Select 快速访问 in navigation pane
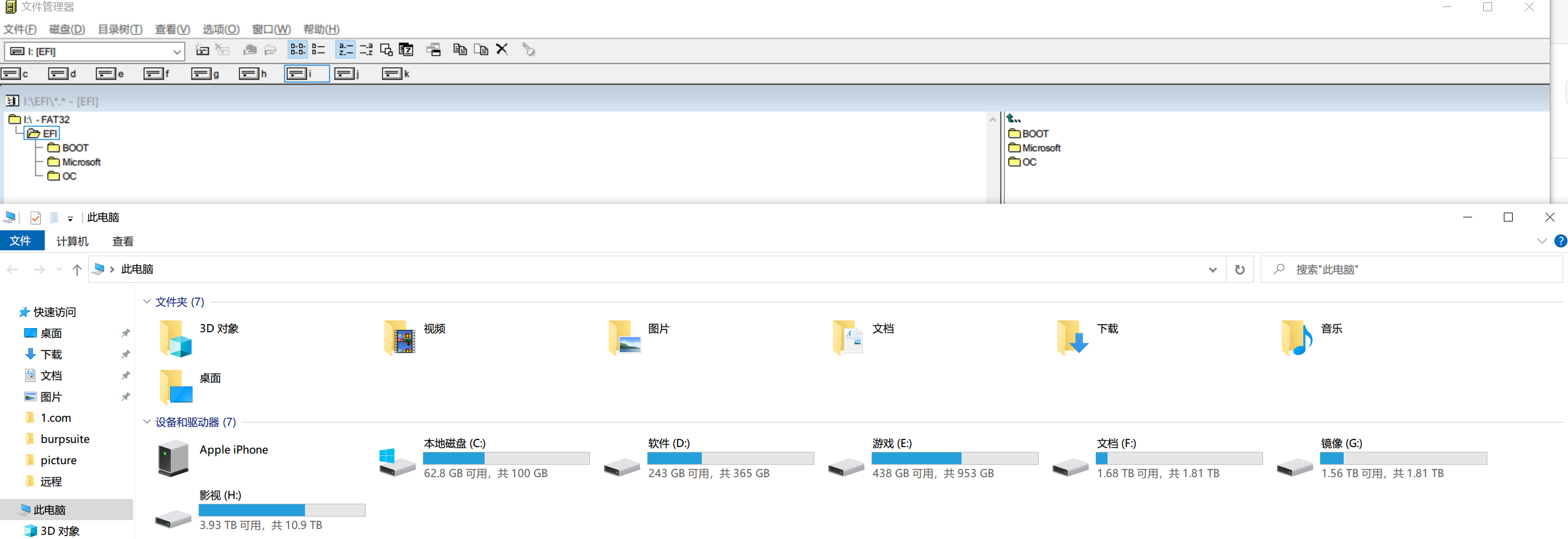Viewport: 1568px width, 539px height. click(x=48, y=312)
